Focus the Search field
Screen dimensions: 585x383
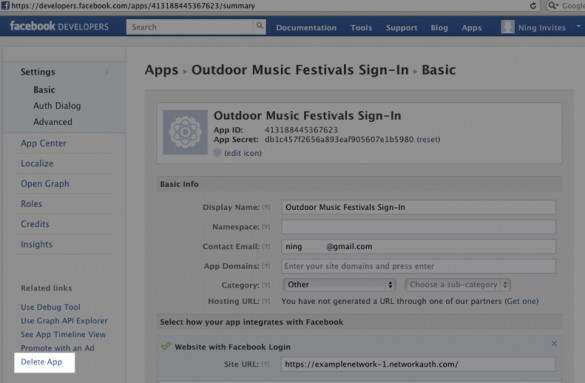191,27
